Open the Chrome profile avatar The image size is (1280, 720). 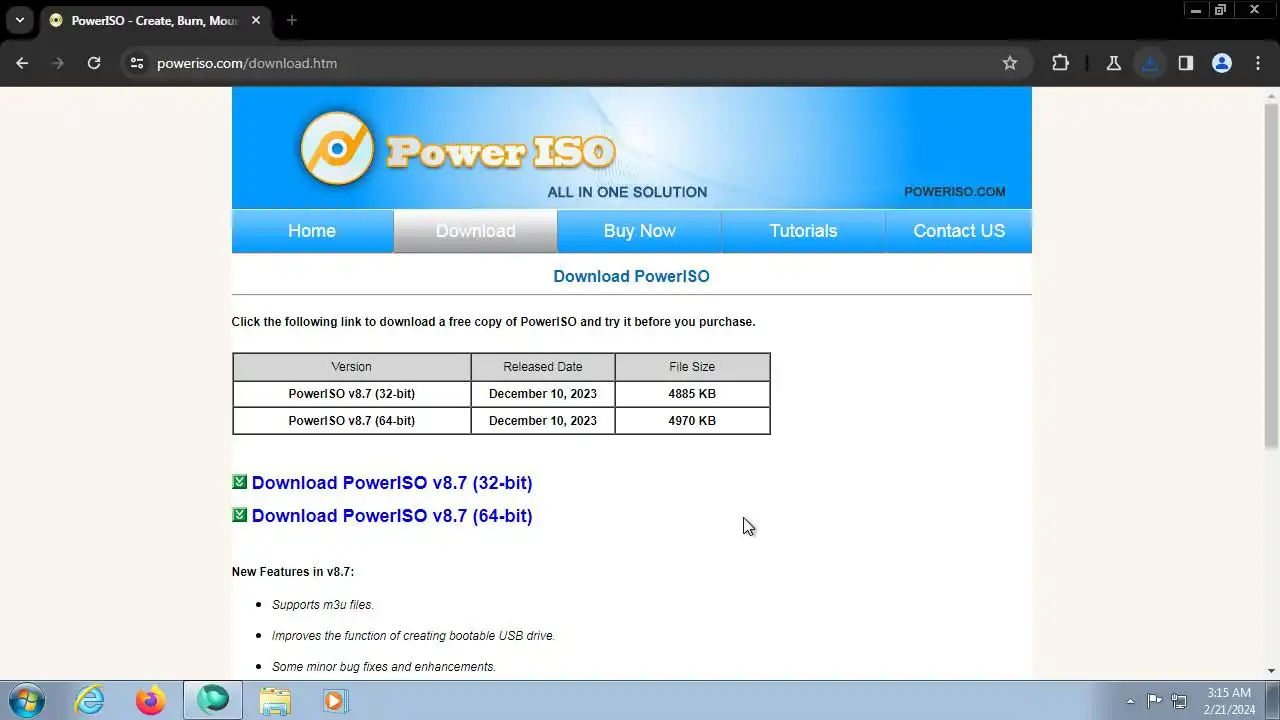click(1222, 63)
